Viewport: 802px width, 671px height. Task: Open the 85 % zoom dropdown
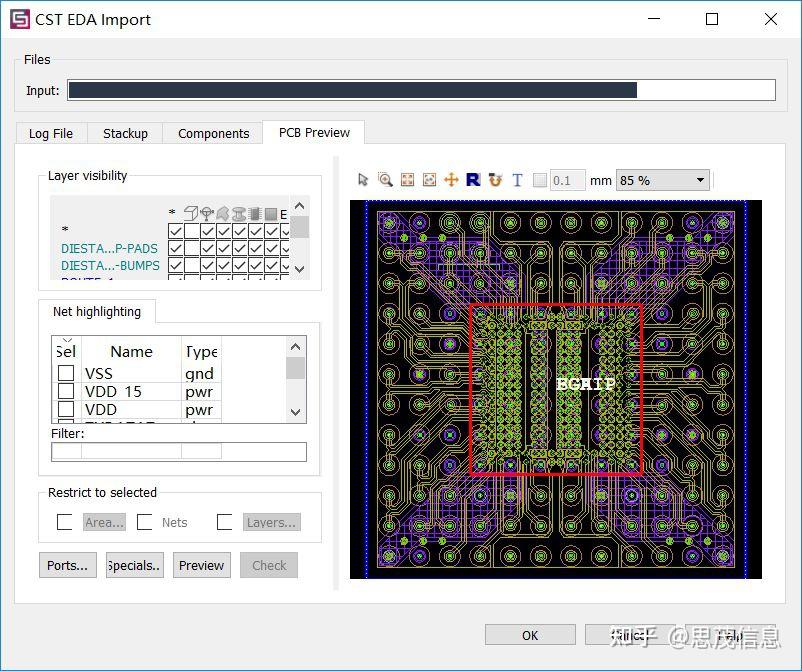pyautogui.click(x=662, y=180)
